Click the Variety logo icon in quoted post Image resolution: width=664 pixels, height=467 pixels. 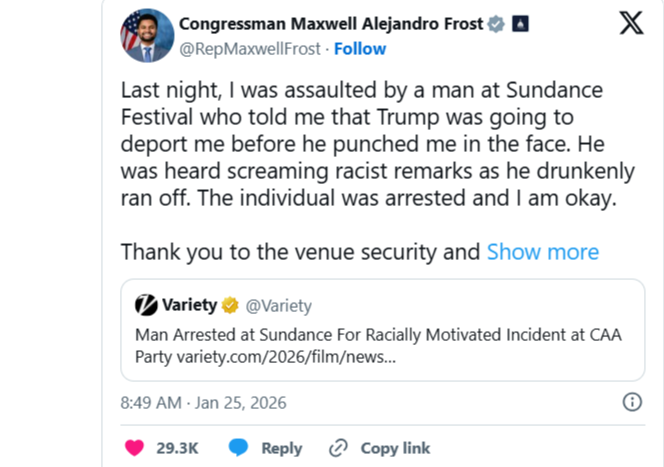pos(146,305)
